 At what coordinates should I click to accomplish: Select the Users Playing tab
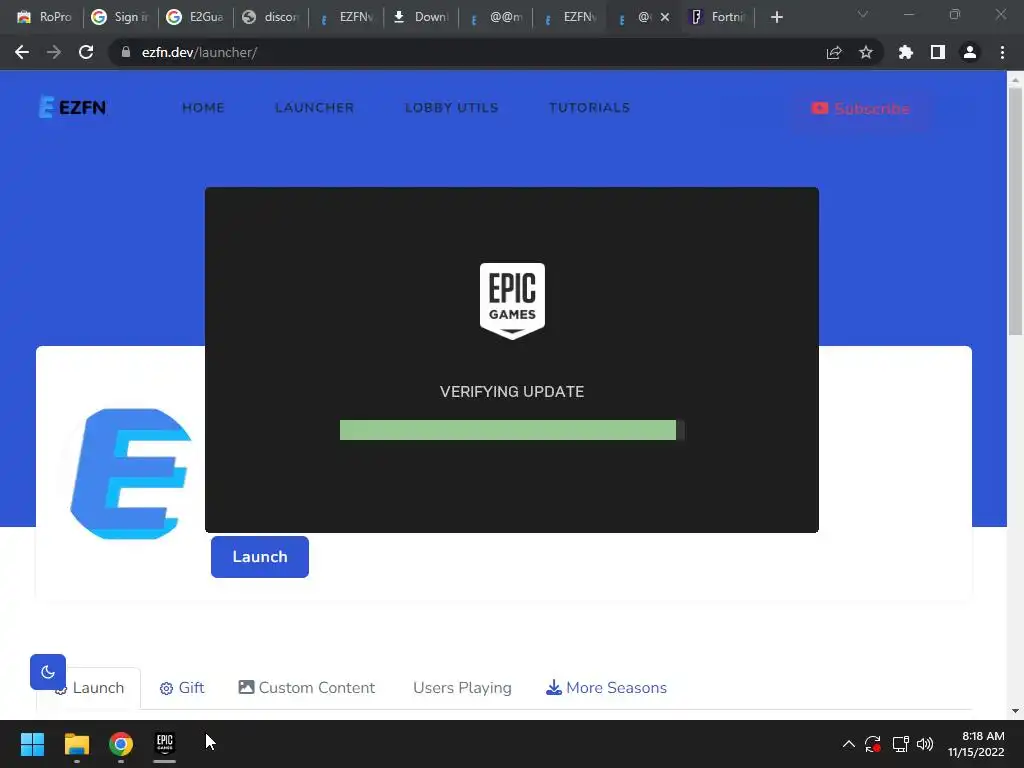462,688
